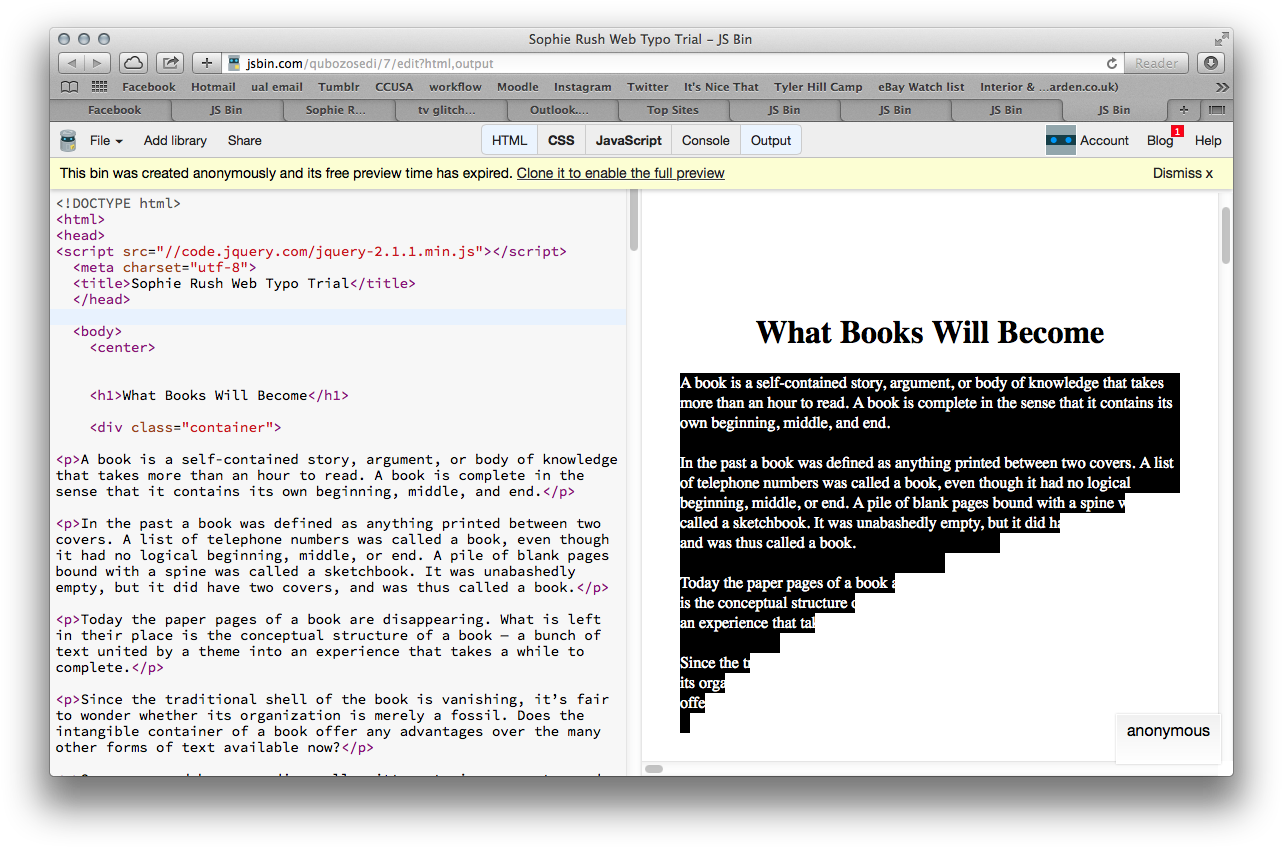The width and height of the screenshot is (1282, 847).
Task: Click 'Clone it to enable the full preview'
Action: [x=620, y=173]
